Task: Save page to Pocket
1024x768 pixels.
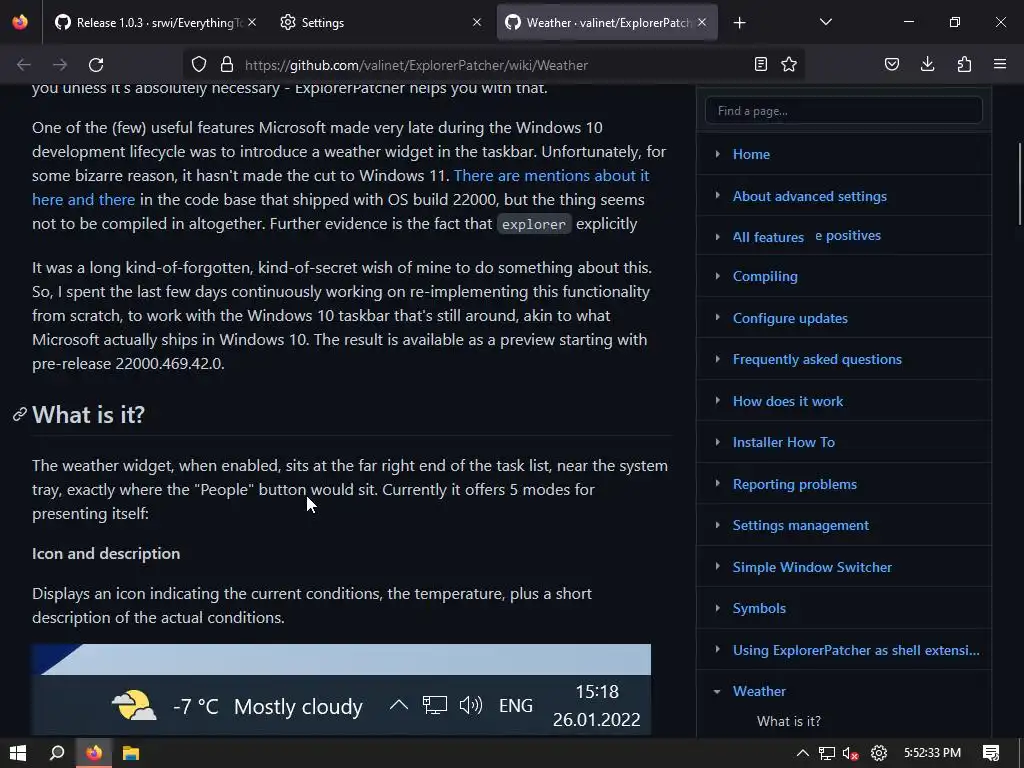Action: click(892, 65)
